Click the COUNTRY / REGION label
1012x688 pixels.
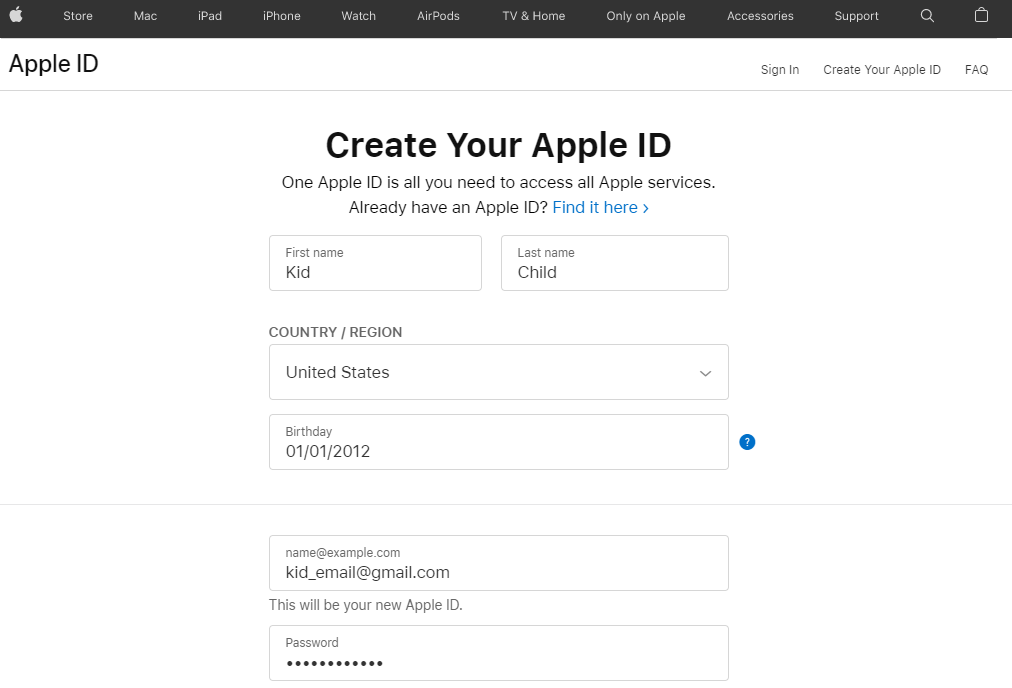pyautogui.click(x=335, y=332)
